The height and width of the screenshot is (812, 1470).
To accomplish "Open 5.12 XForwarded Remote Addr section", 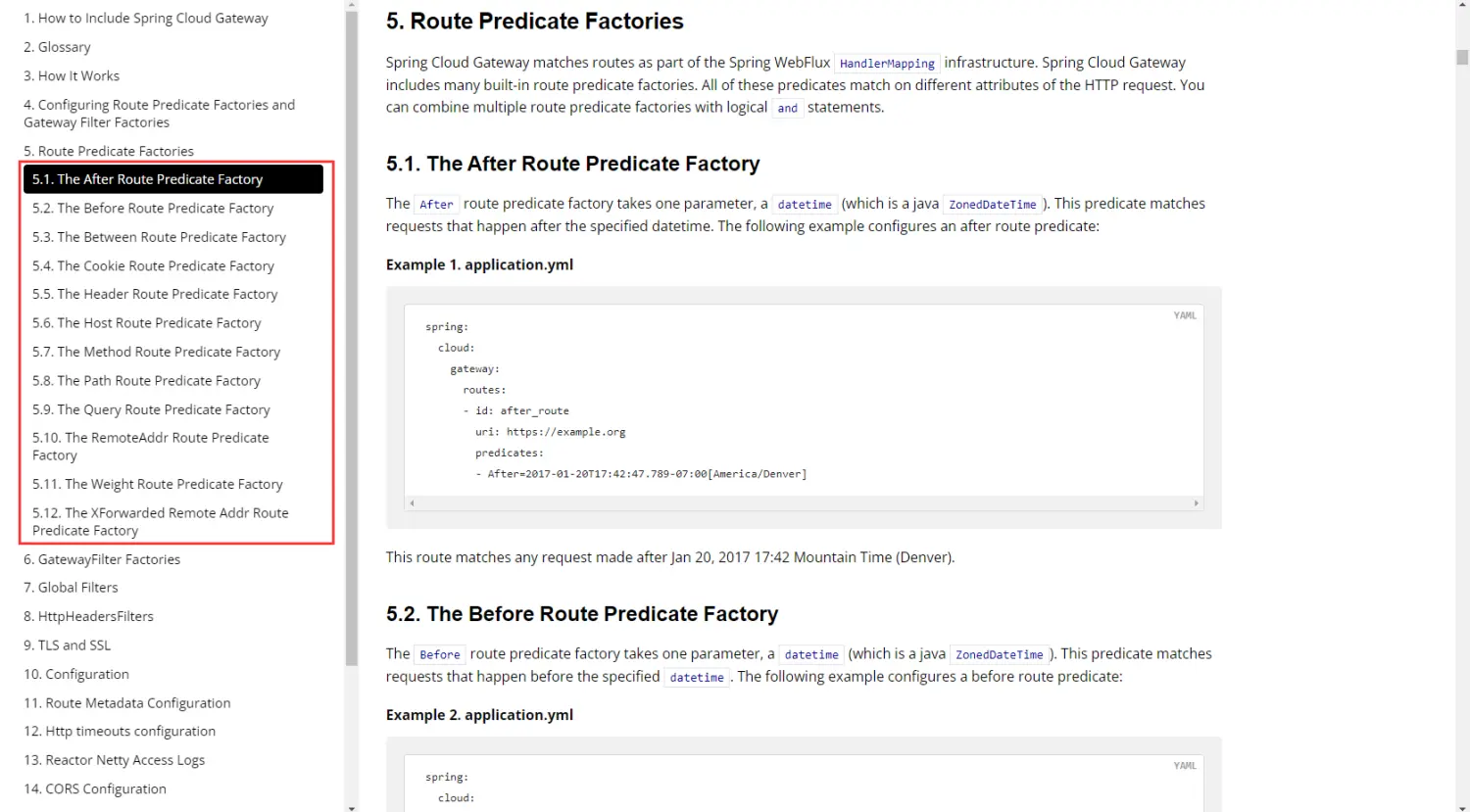I will point(161,522).
